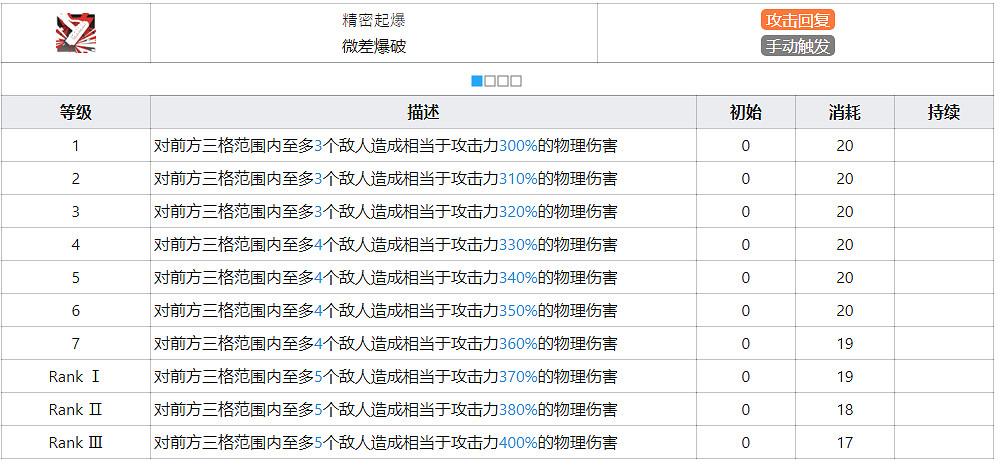Click the 消耗 column header
This screenshot has height=465, width=1000.
(845, 112)
